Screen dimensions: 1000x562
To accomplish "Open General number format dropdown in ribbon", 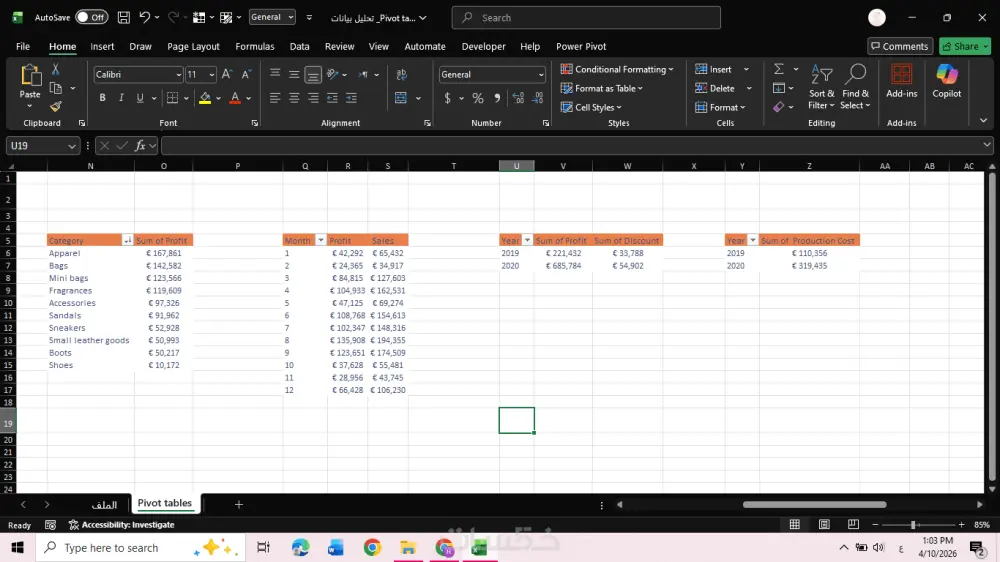I will (x=541, y=75).
